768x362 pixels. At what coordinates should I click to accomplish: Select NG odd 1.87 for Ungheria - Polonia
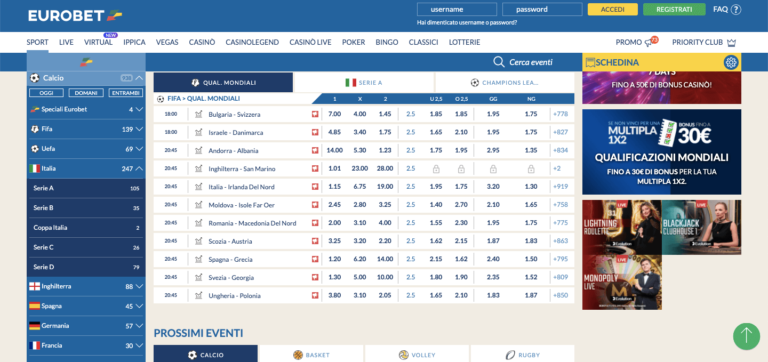pos(531,295)
